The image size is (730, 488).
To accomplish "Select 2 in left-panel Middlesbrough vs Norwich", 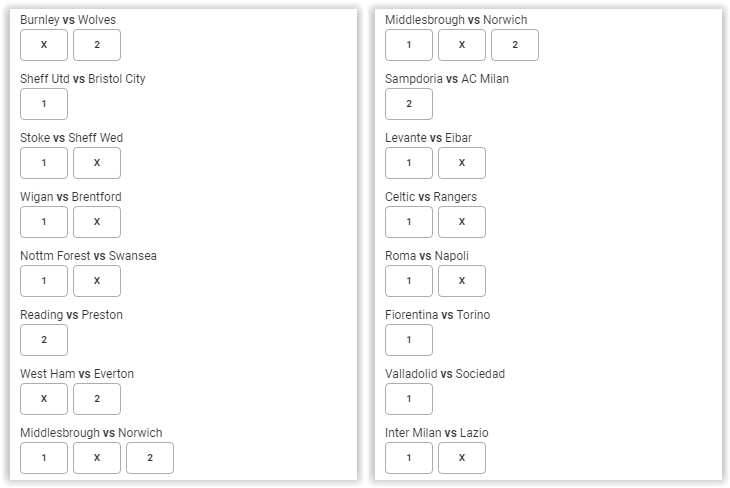I will coord(150,458).
